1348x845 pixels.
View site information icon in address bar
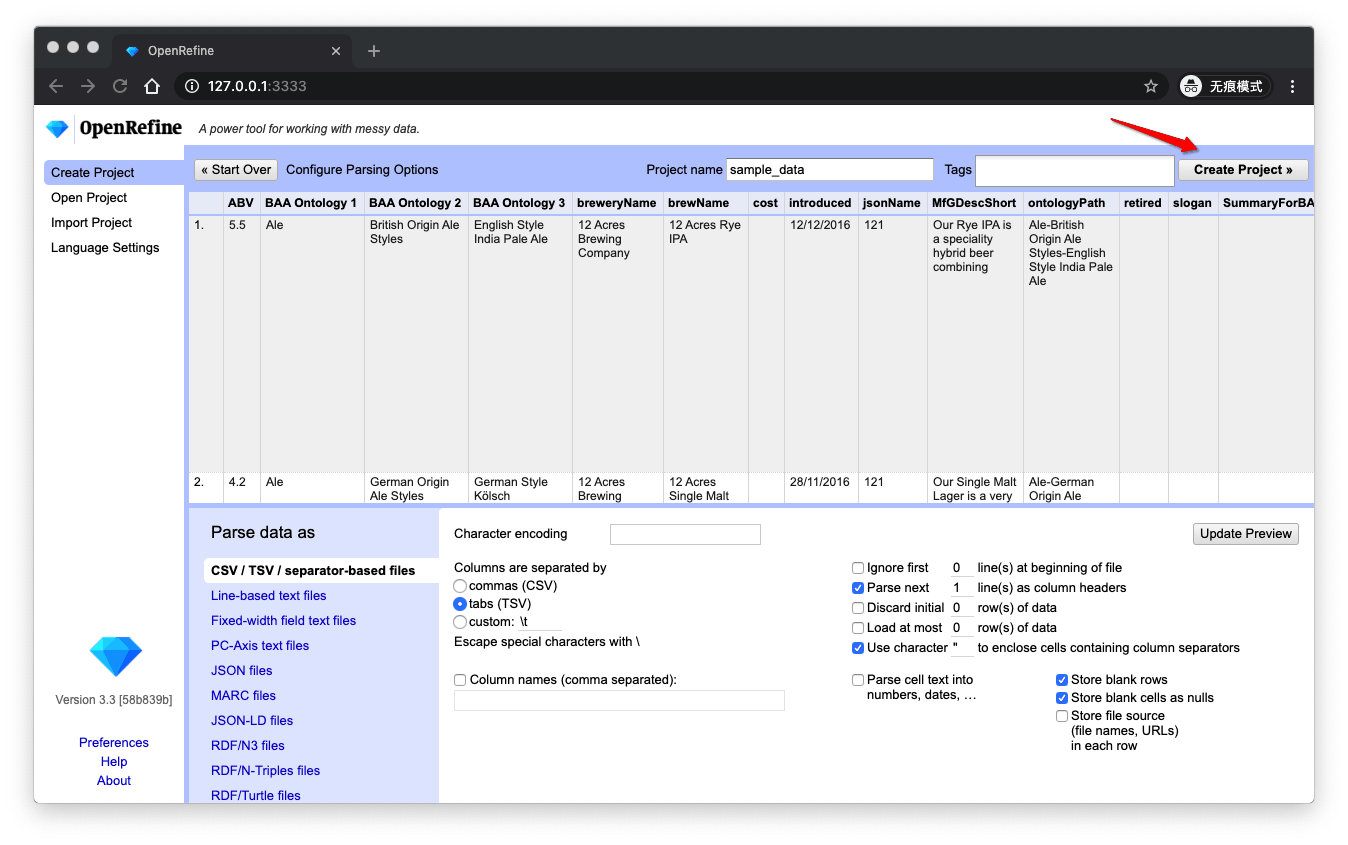[193, 86]
